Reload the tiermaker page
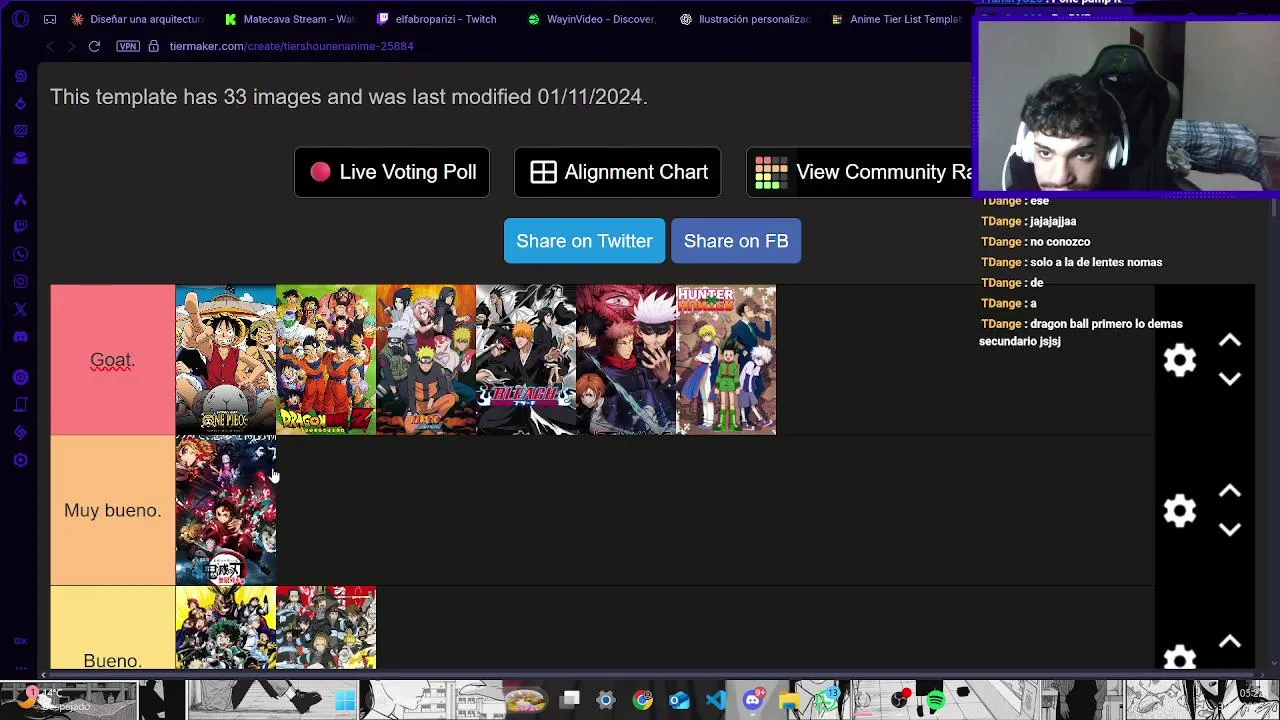 tap(94, 46)
